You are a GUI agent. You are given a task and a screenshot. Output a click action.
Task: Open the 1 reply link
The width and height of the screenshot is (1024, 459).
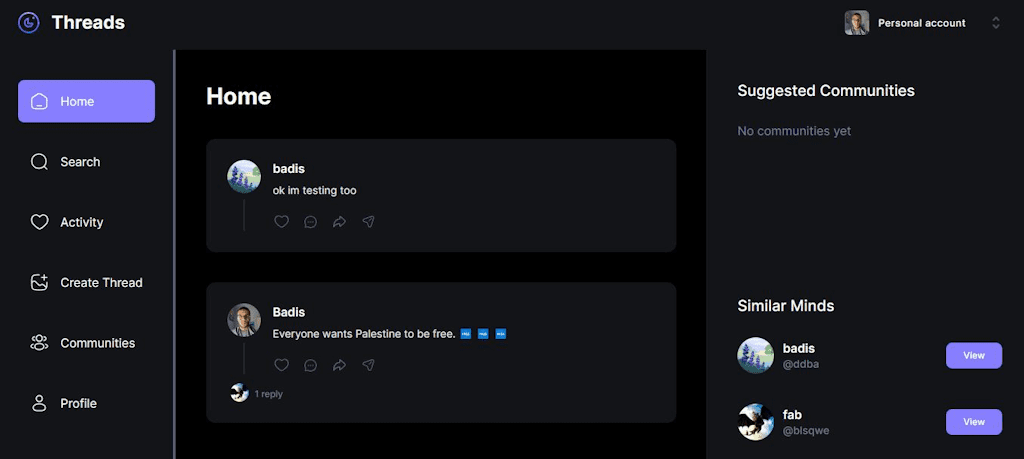(x=268, y=394)
